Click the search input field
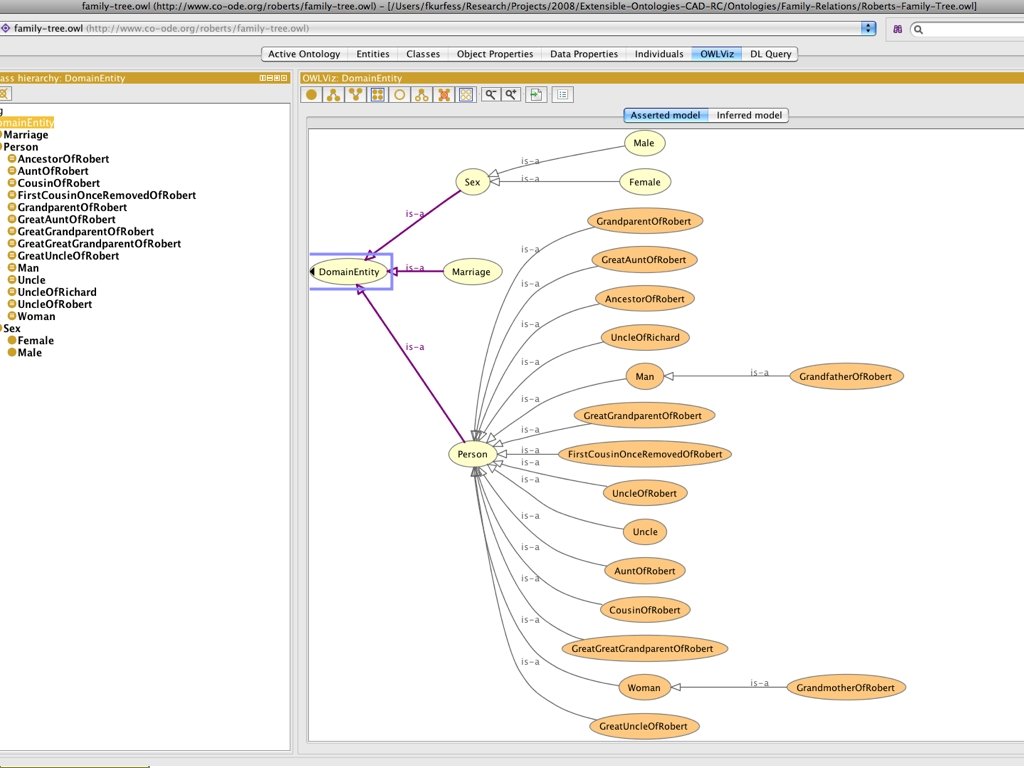 pos(969,29)
